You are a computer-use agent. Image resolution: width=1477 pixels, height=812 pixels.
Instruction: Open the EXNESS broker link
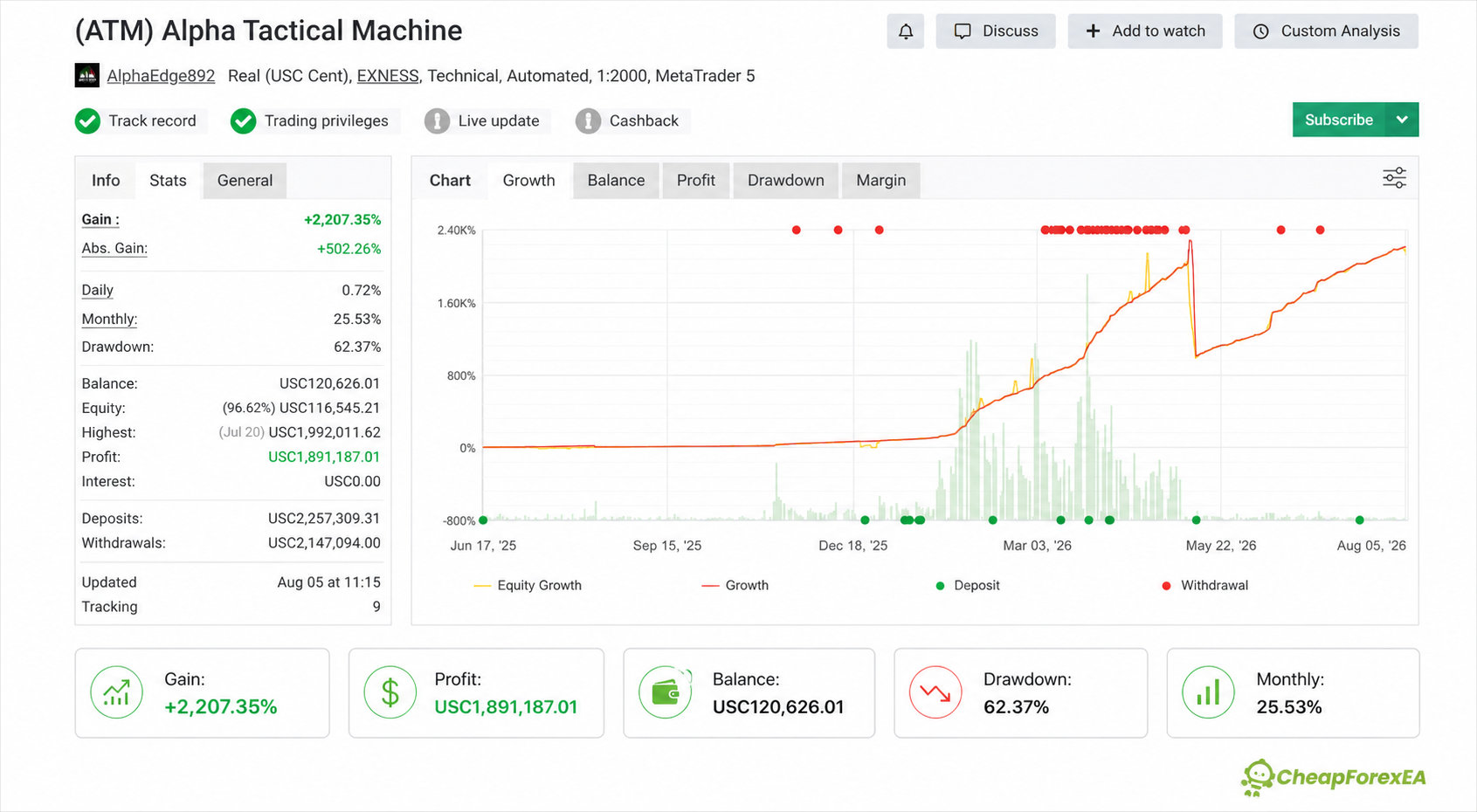point(388,76)
